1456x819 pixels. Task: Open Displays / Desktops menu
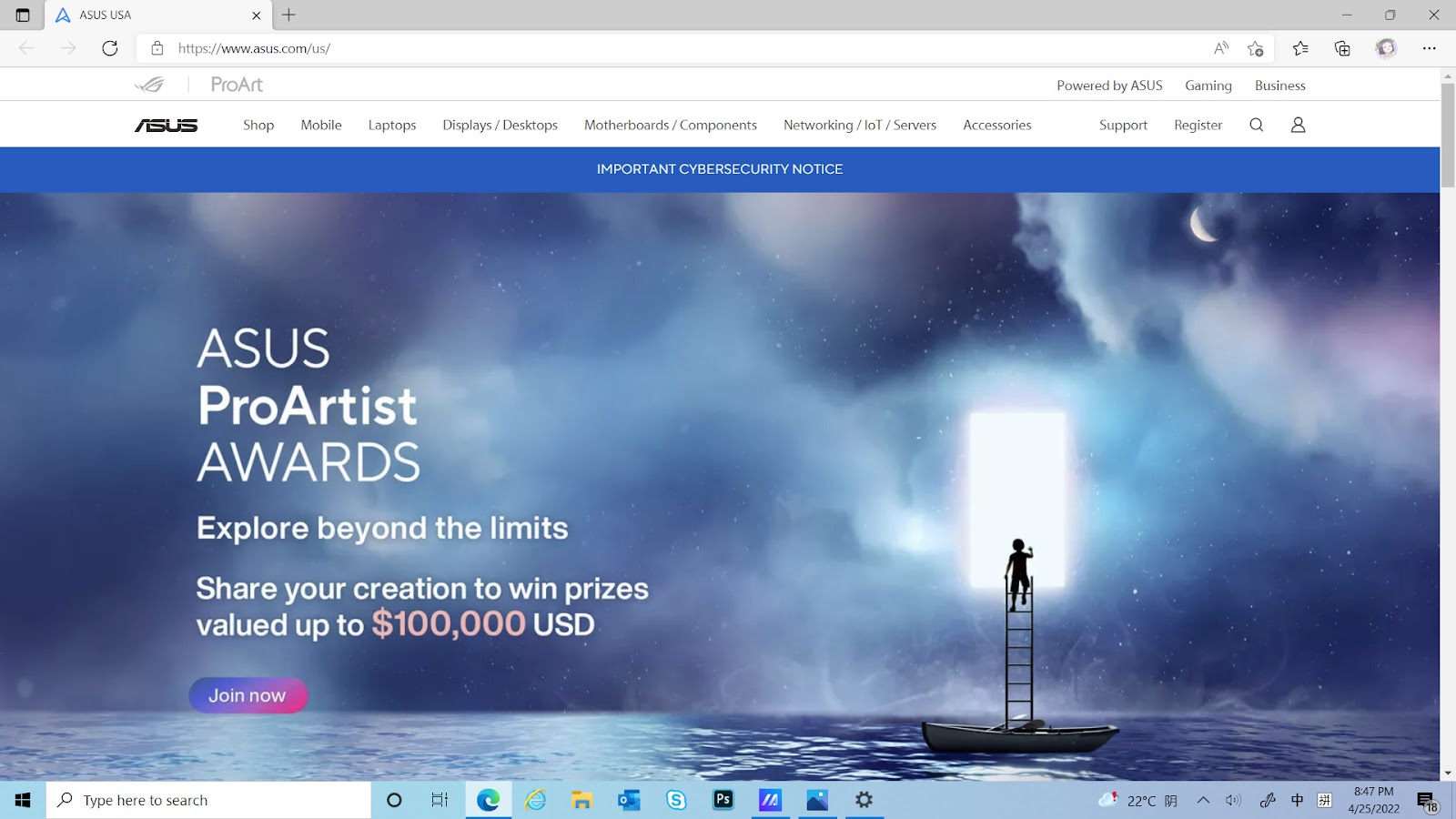pos(500,125)
